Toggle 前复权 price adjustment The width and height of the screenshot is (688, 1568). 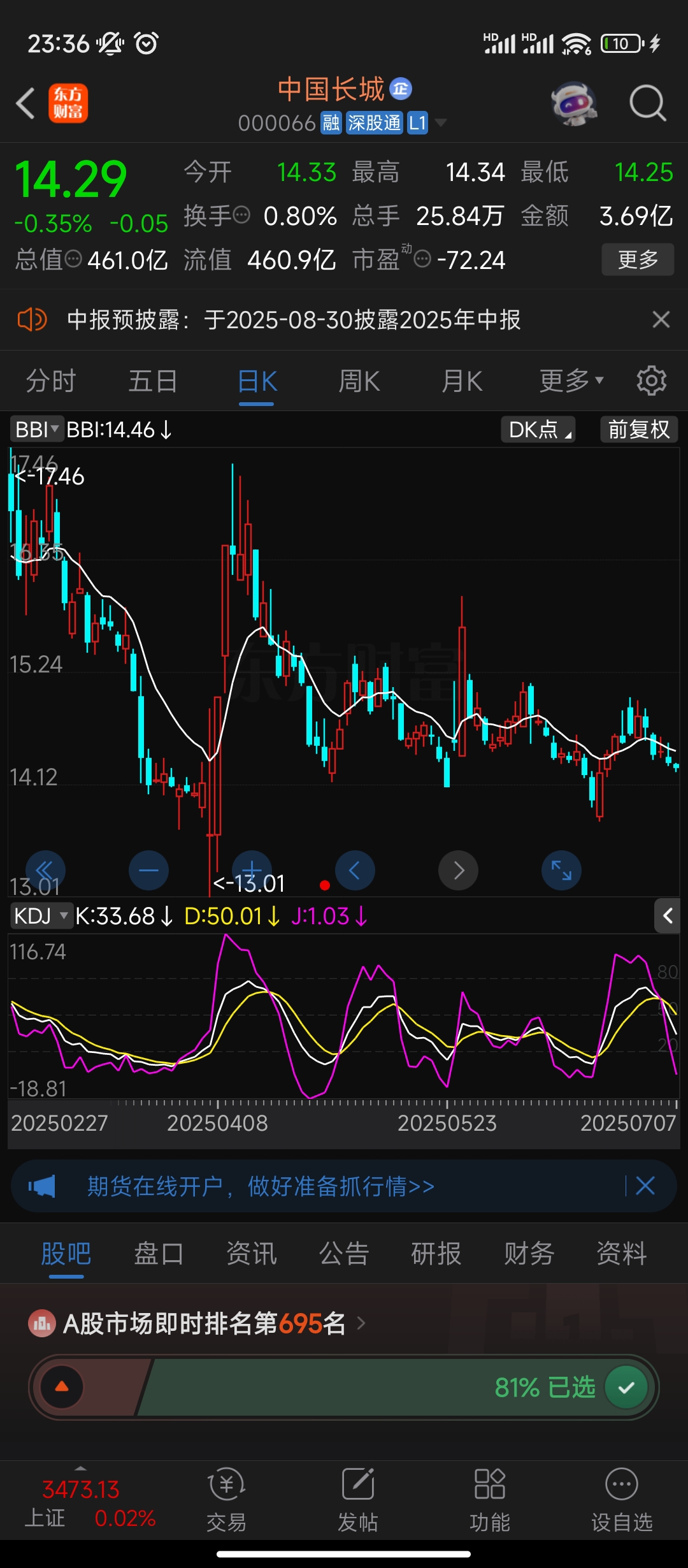tap(639, 430)
